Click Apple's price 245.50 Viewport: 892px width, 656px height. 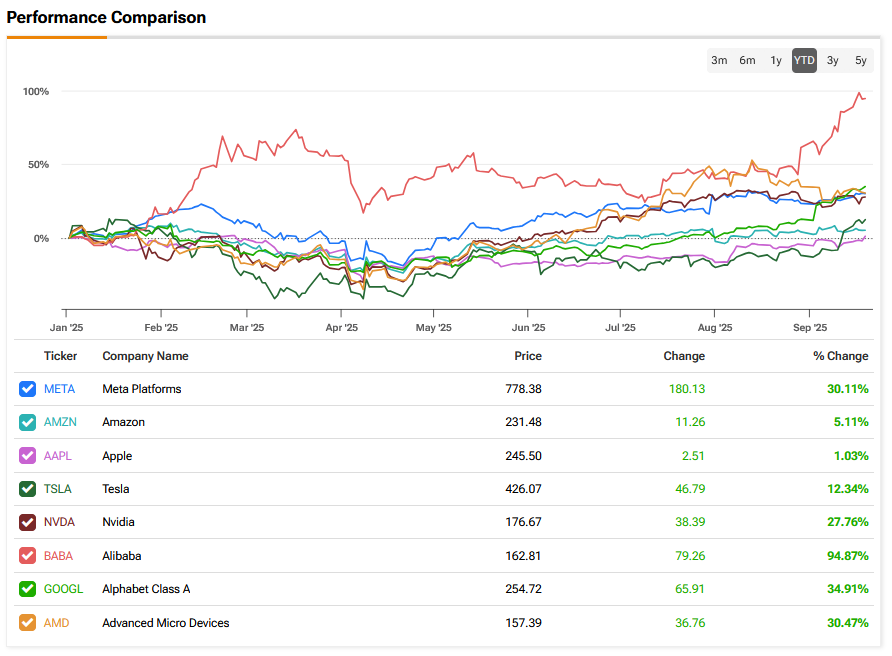523,456
